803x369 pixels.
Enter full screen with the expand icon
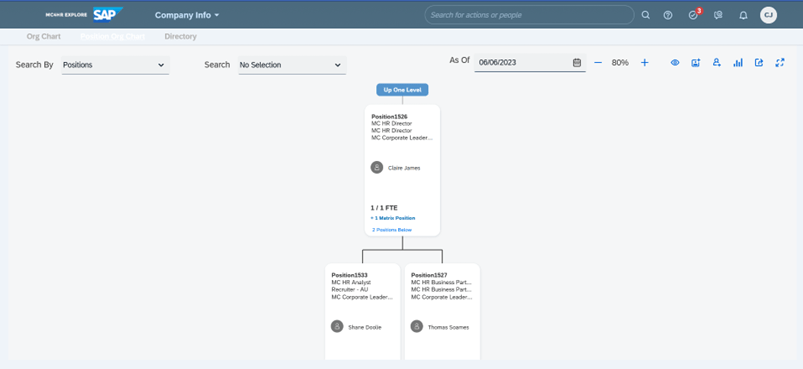point(780,62)
